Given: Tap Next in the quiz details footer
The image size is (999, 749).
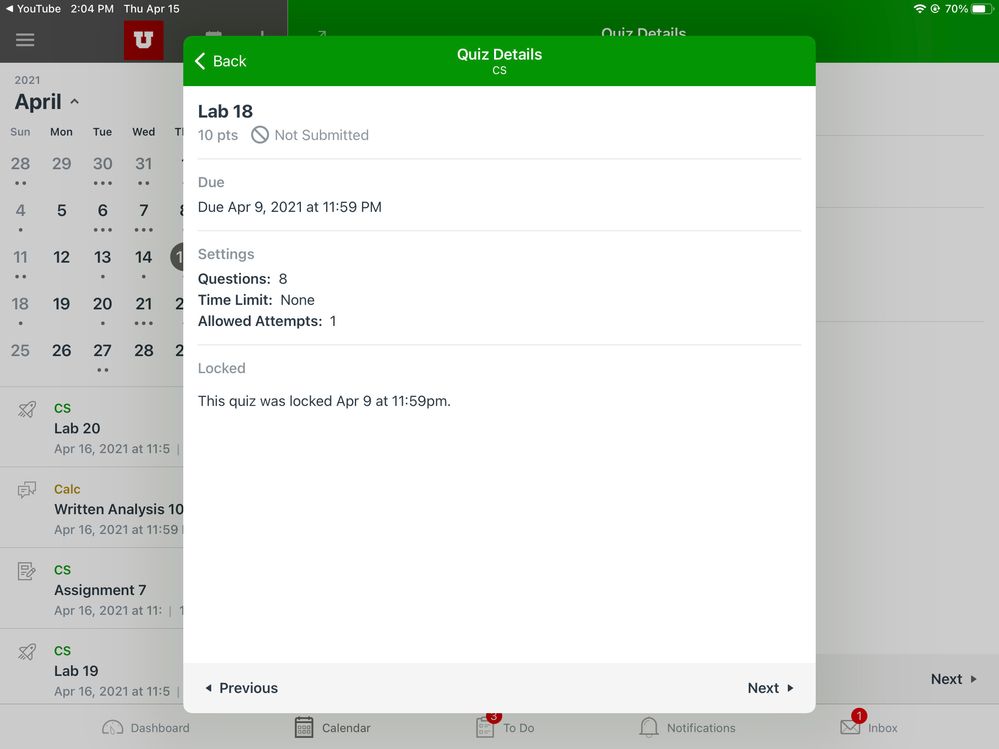Looking at the screenshot, I should click(x=770, y=688).
